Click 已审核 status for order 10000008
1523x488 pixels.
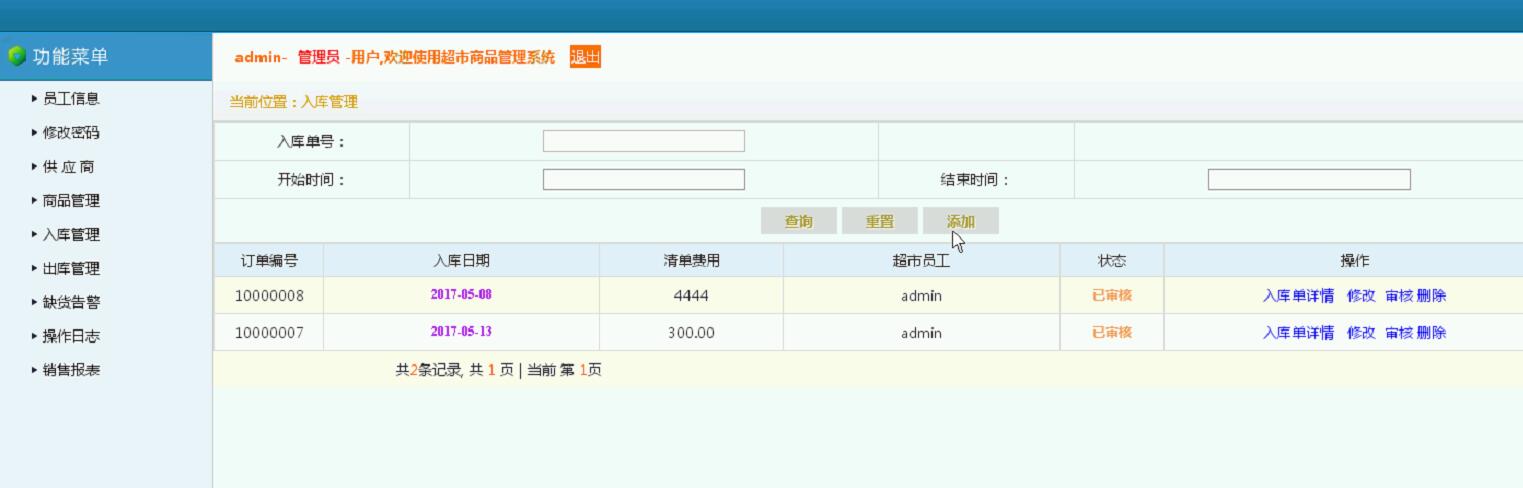1112,296
